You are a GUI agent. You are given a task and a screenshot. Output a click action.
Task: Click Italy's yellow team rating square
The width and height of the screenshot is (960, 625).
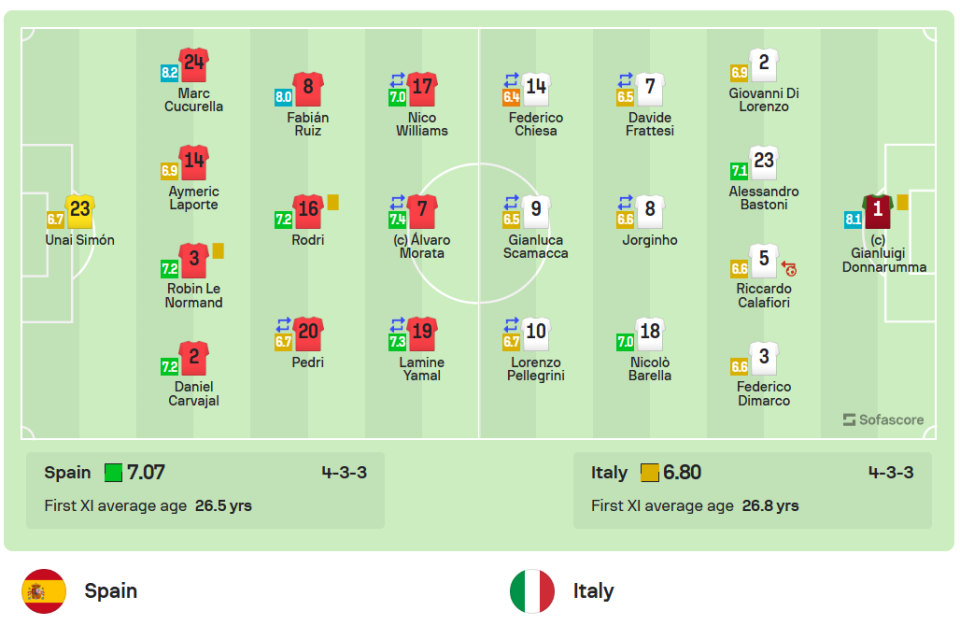pos(650,473)
